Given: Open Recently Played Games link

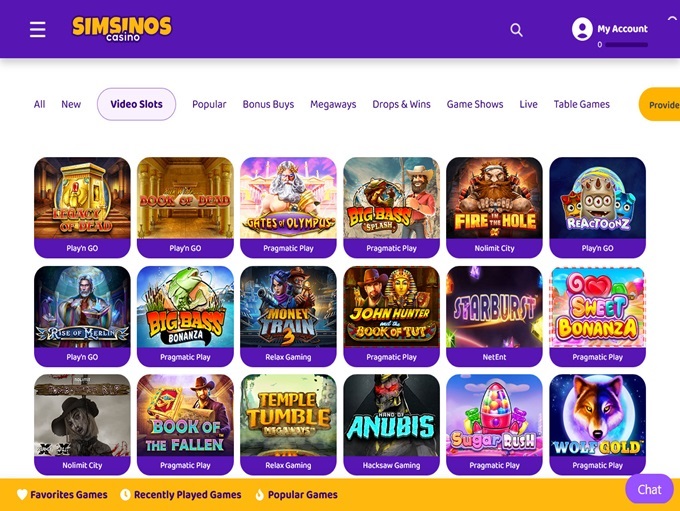Looking at the screenshot, I should [x=187, y=495].
